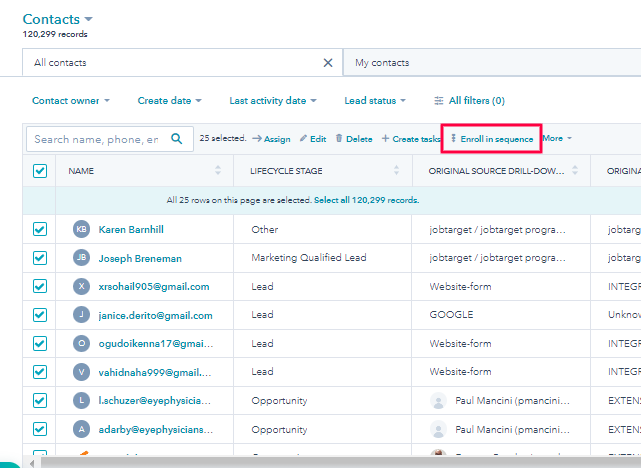Close the All contacts tab with X
641x468 pixels.
coord(328,63)
